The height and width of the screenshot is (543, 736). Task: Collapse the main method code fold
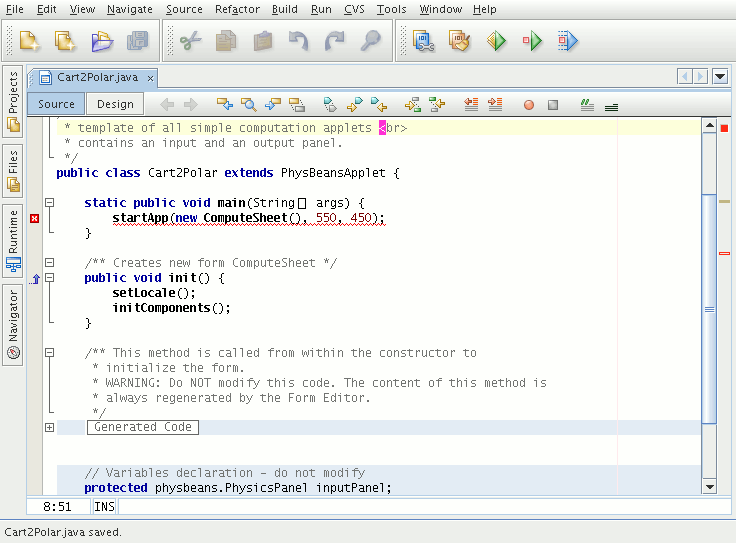coord(49,203)
